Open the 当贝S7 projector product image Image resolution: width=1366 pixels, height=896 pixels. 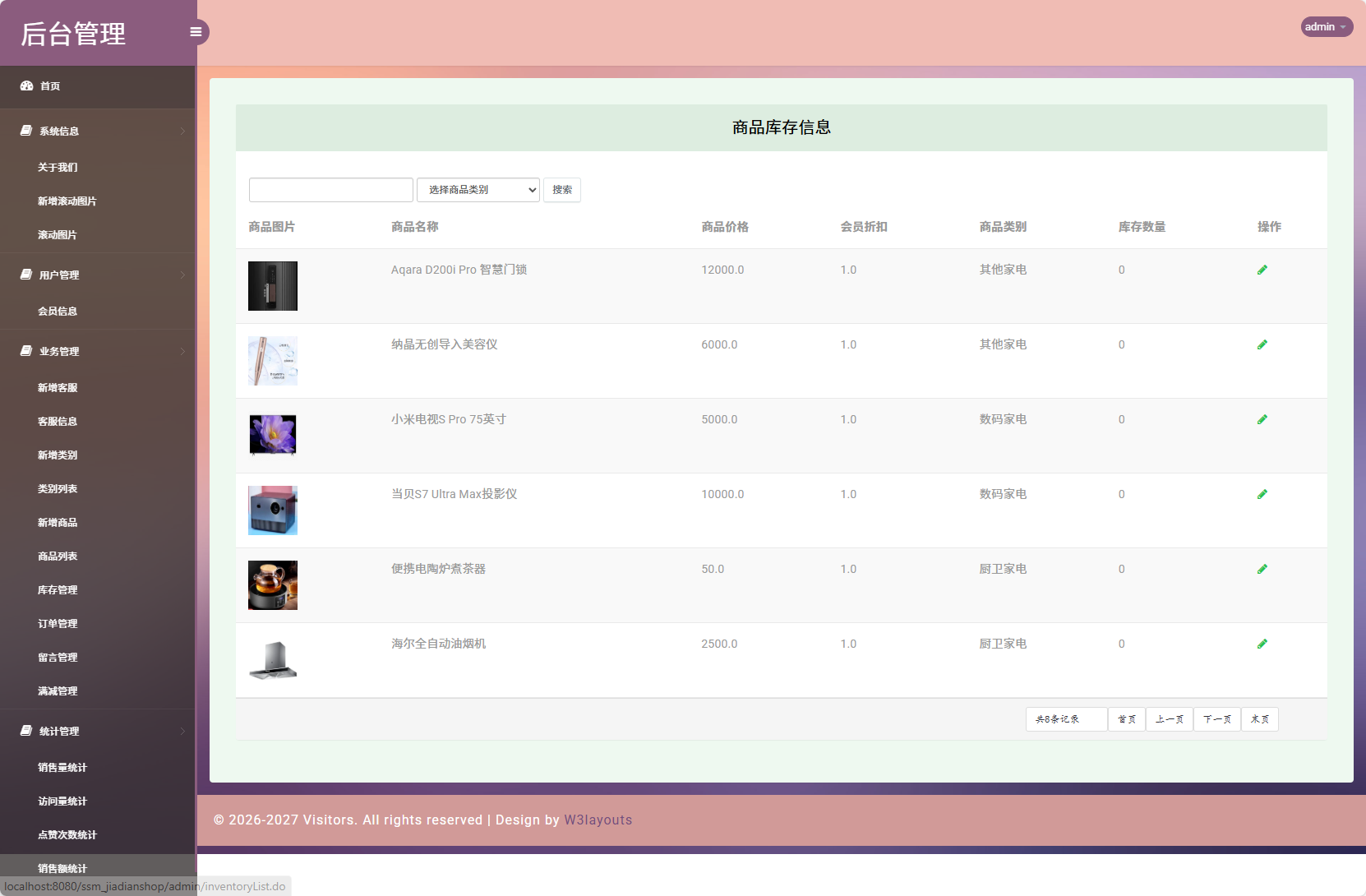(273, 510)
